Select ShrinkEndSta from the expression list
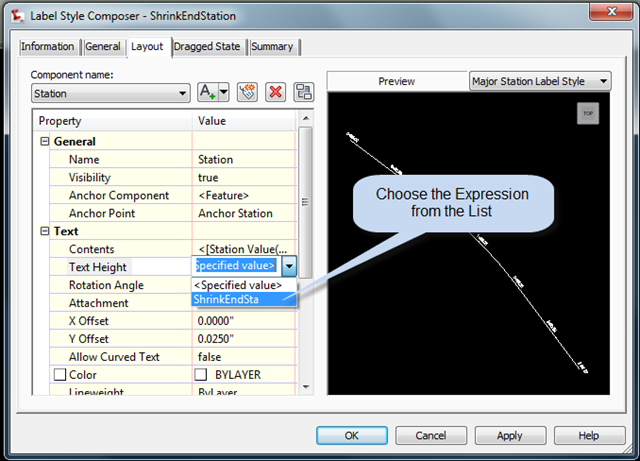The height and width of the screenshot is (461, 640). click(244, 299)
